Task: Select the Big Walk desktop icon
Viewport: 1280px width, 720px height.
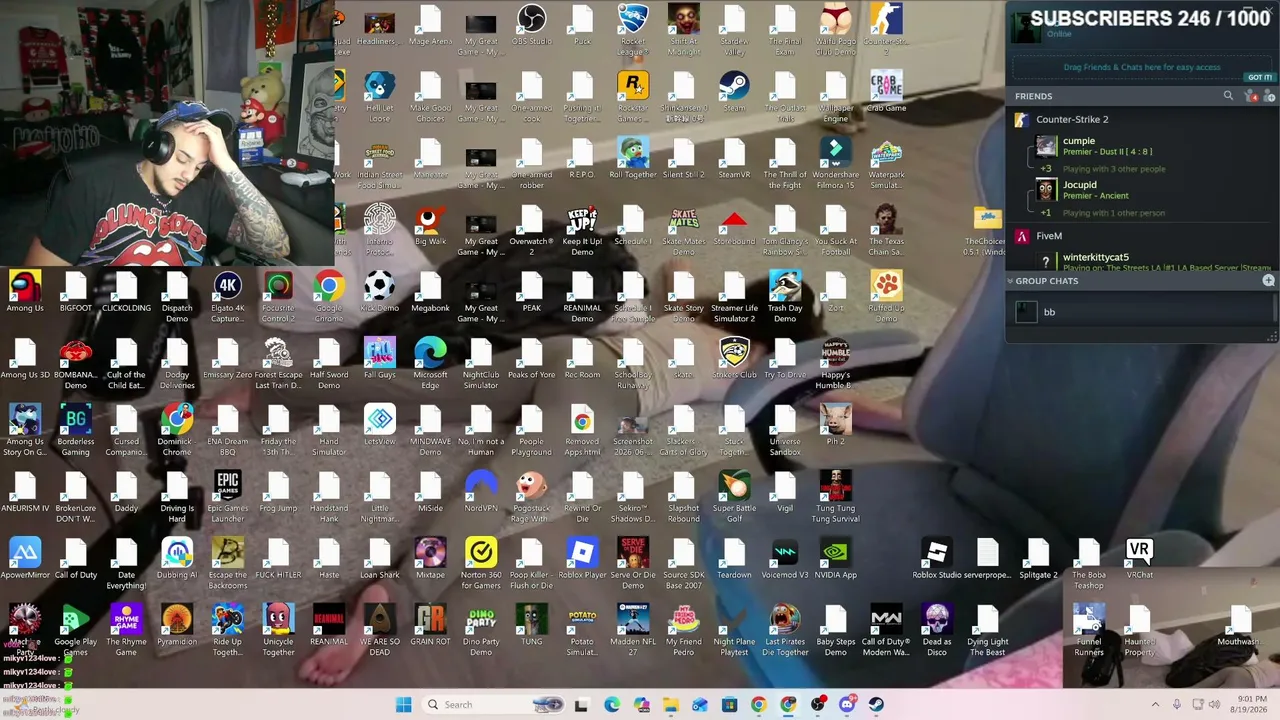Action: [x=430, y=225]
